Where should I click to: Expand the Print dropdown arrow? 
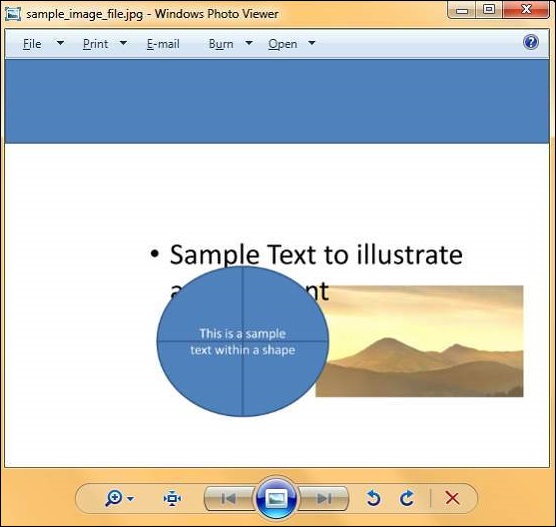[x=123, y=43]
